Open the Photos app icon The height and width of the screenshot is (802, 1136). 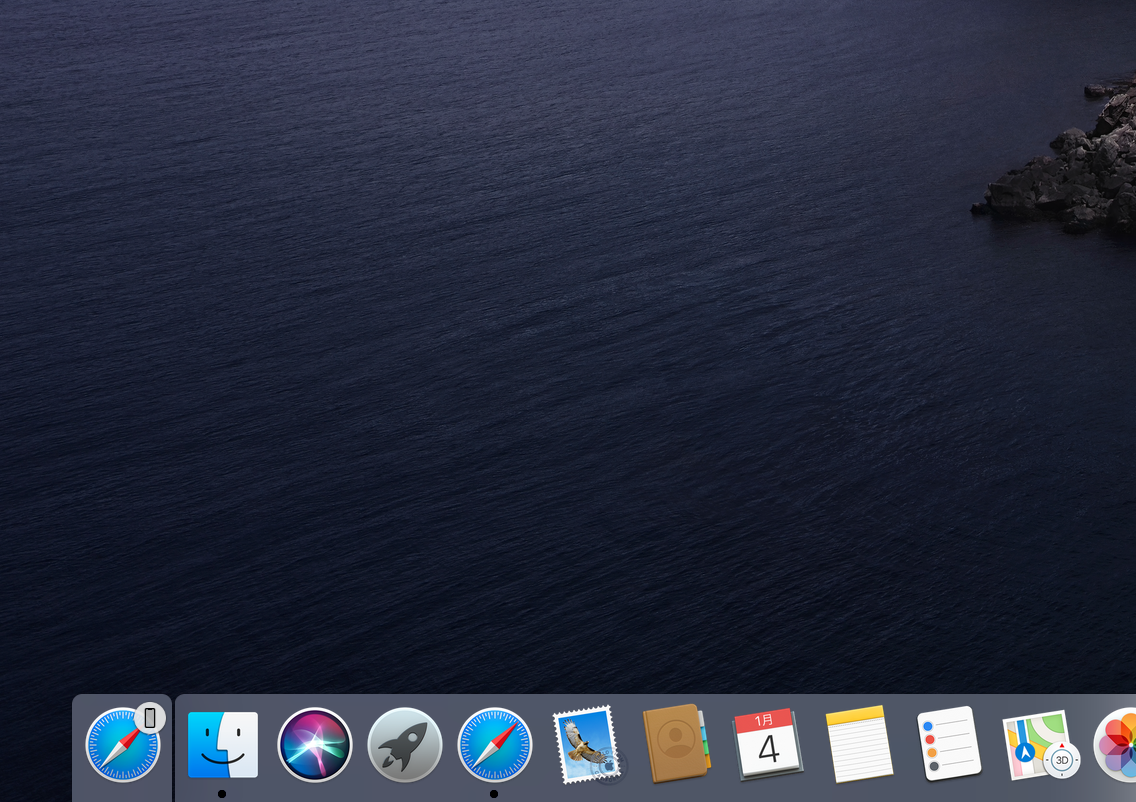click(1116, 745)
